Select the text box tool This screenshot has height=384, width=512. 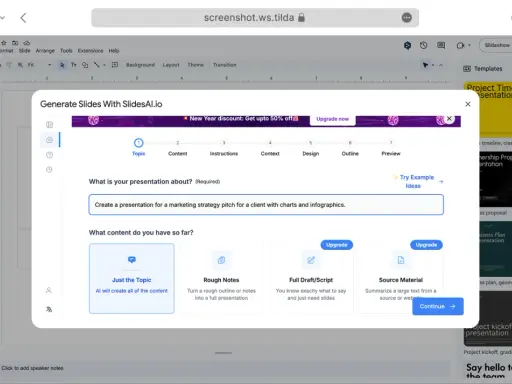click(74, 65)
